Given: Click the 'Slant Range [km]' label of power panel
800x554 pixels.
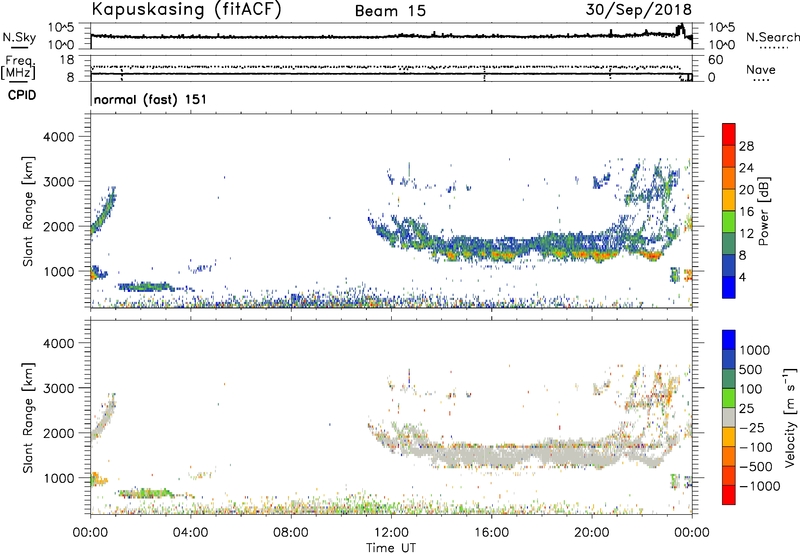Looking at the screenshot, I should point(29,211).
